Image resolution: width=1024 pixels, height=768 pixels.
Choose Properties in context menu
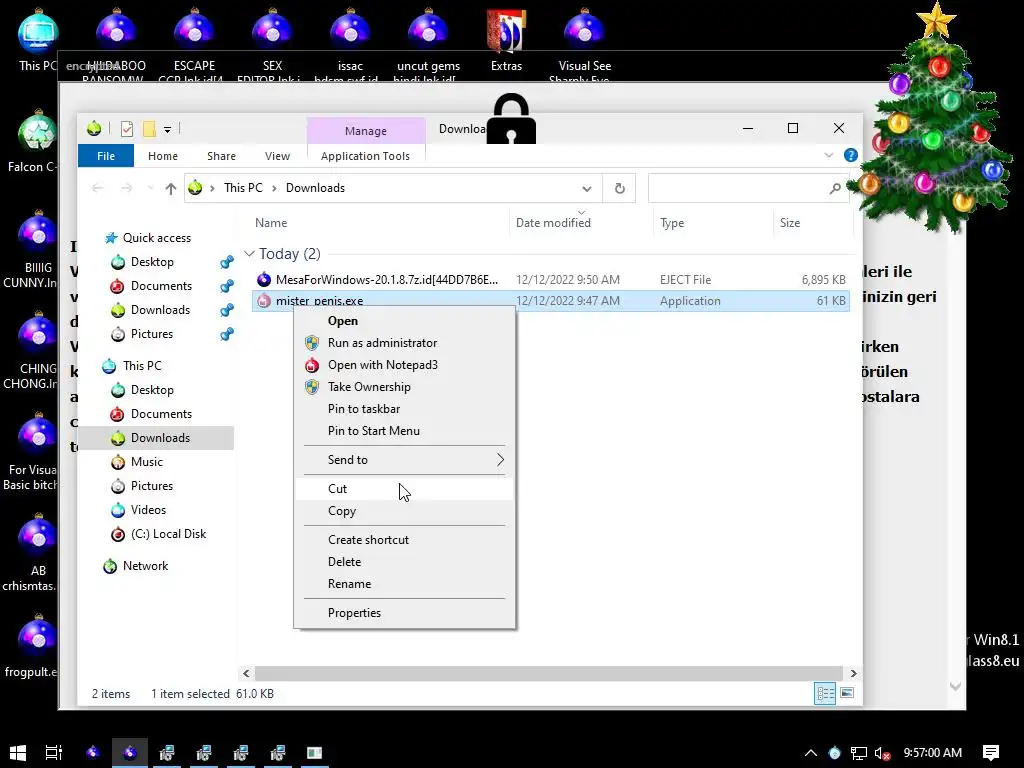tap(405, 613)
